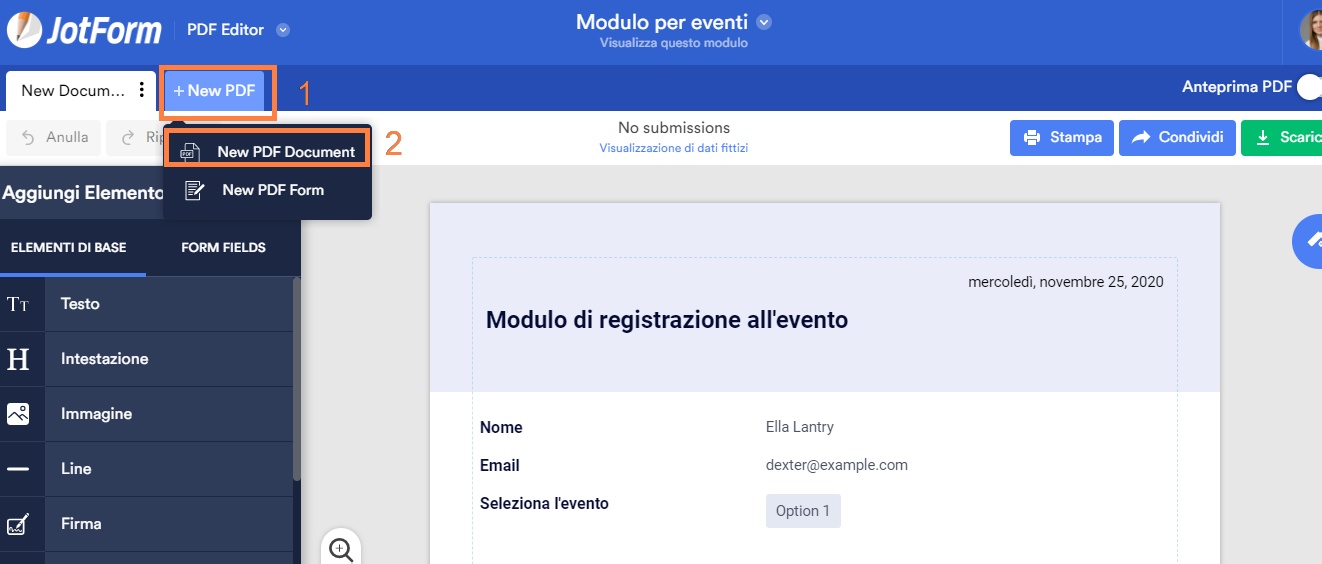Click the zoom in magnifier icon

pos(341,549)
